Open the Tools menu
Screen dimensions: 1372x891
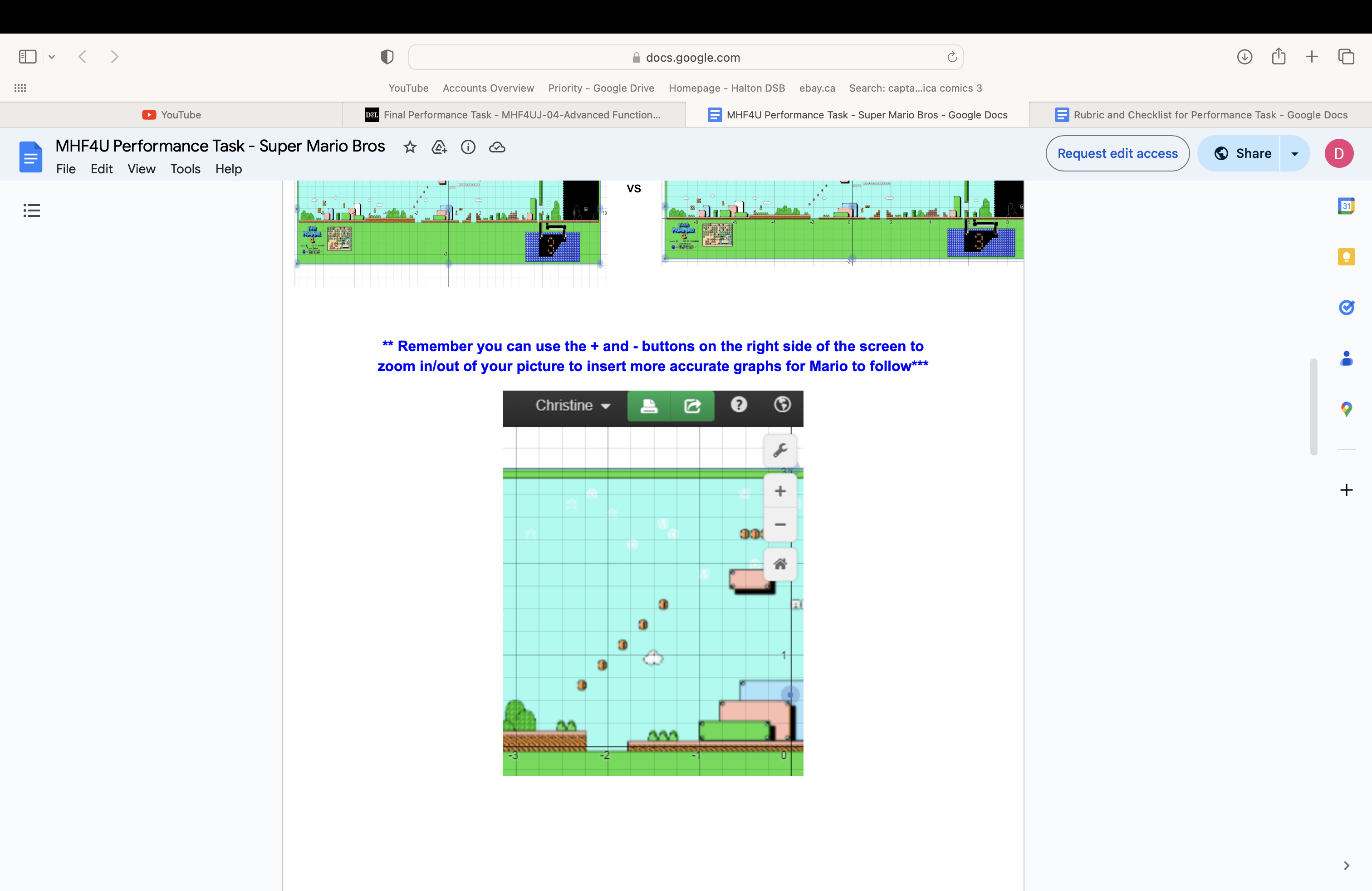185,169
